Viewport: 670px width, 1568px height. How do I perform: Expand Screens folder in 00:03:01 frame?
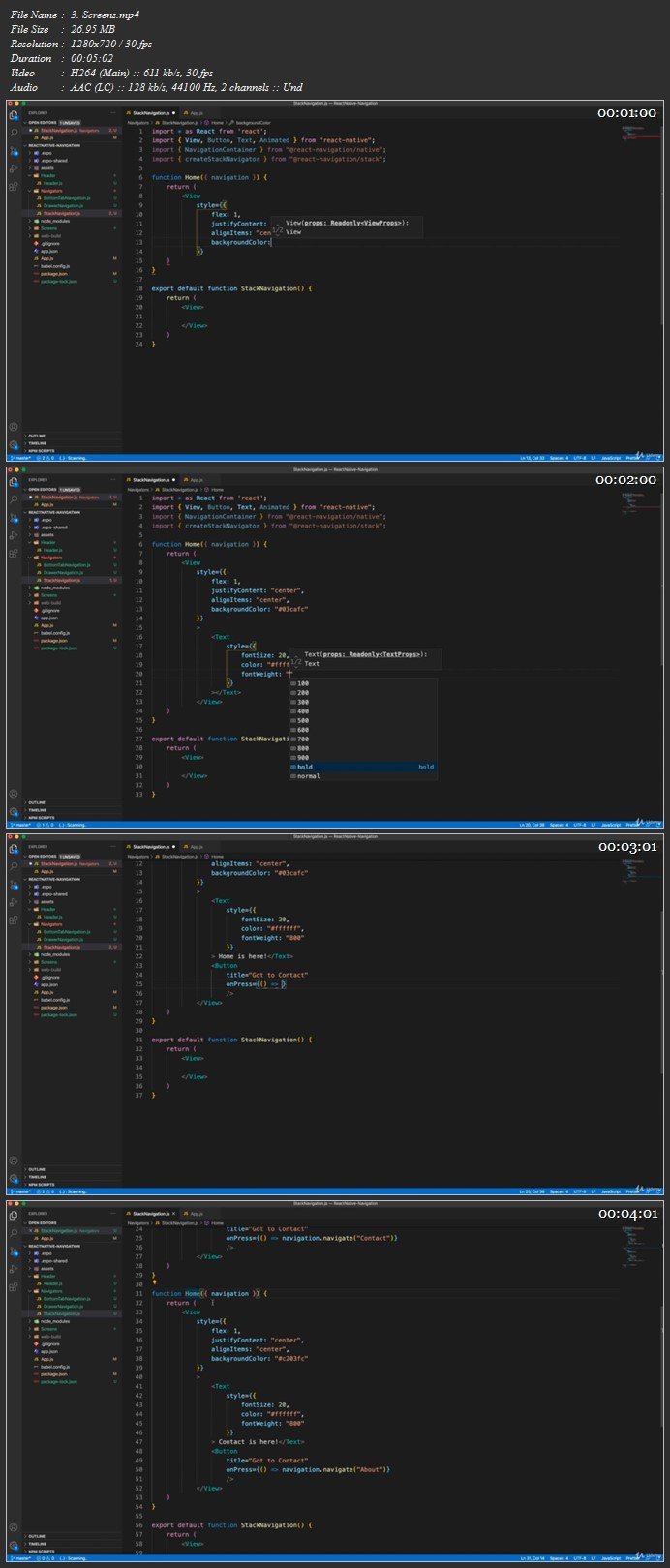73,962
